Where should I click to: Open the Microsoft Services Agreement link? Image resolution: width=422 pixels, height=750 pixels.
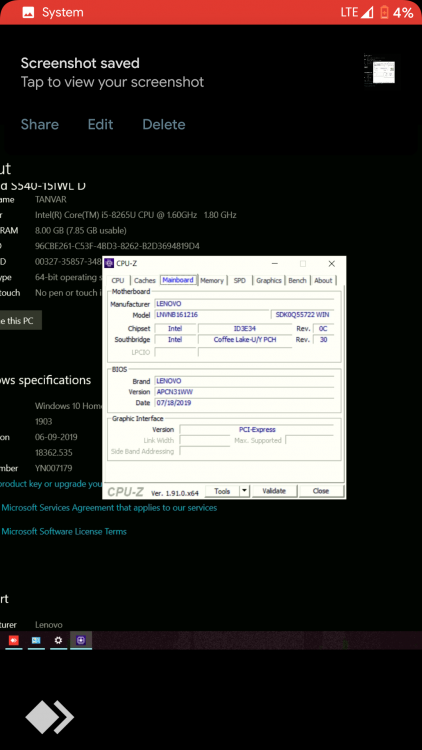pyautogui.click(x=109, y=507)
